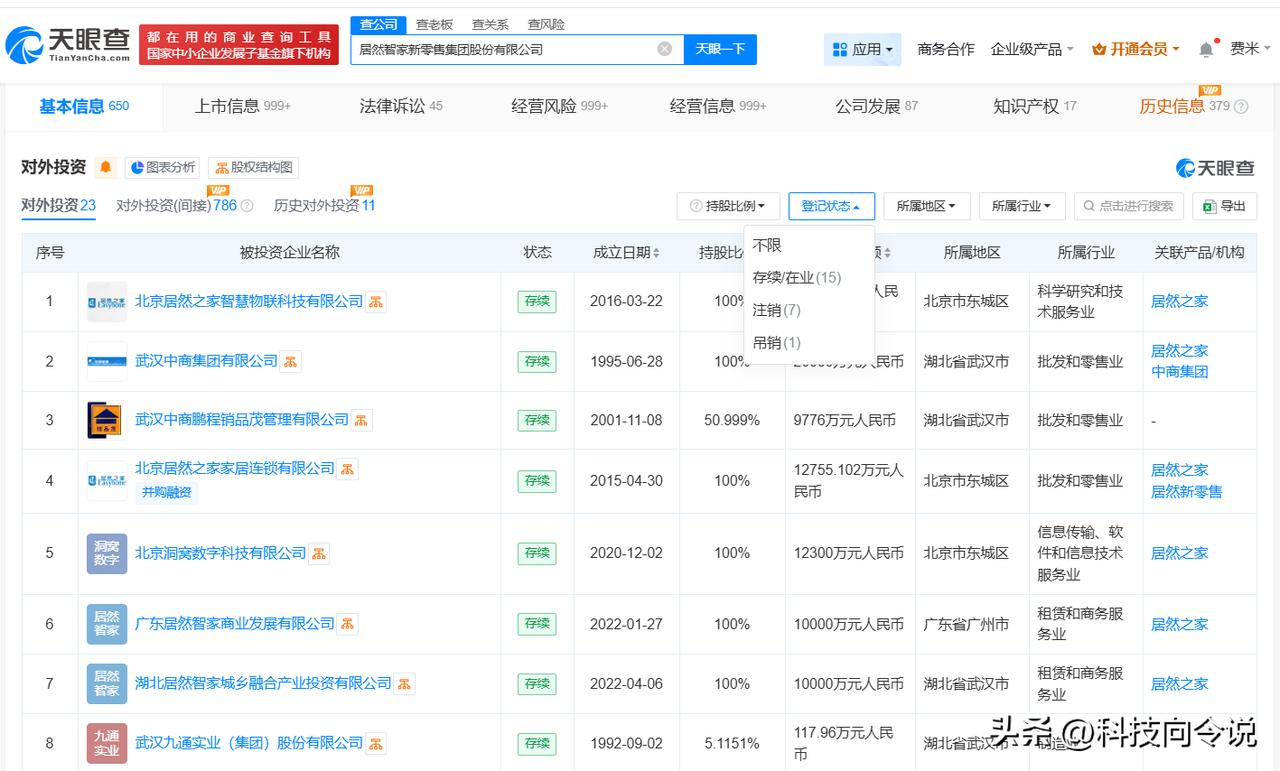Click equity tree icon for 武汉中商鹏程销品茂管理有限公司
Viewport: 1280px width, 771px height.
click(362, 420)
